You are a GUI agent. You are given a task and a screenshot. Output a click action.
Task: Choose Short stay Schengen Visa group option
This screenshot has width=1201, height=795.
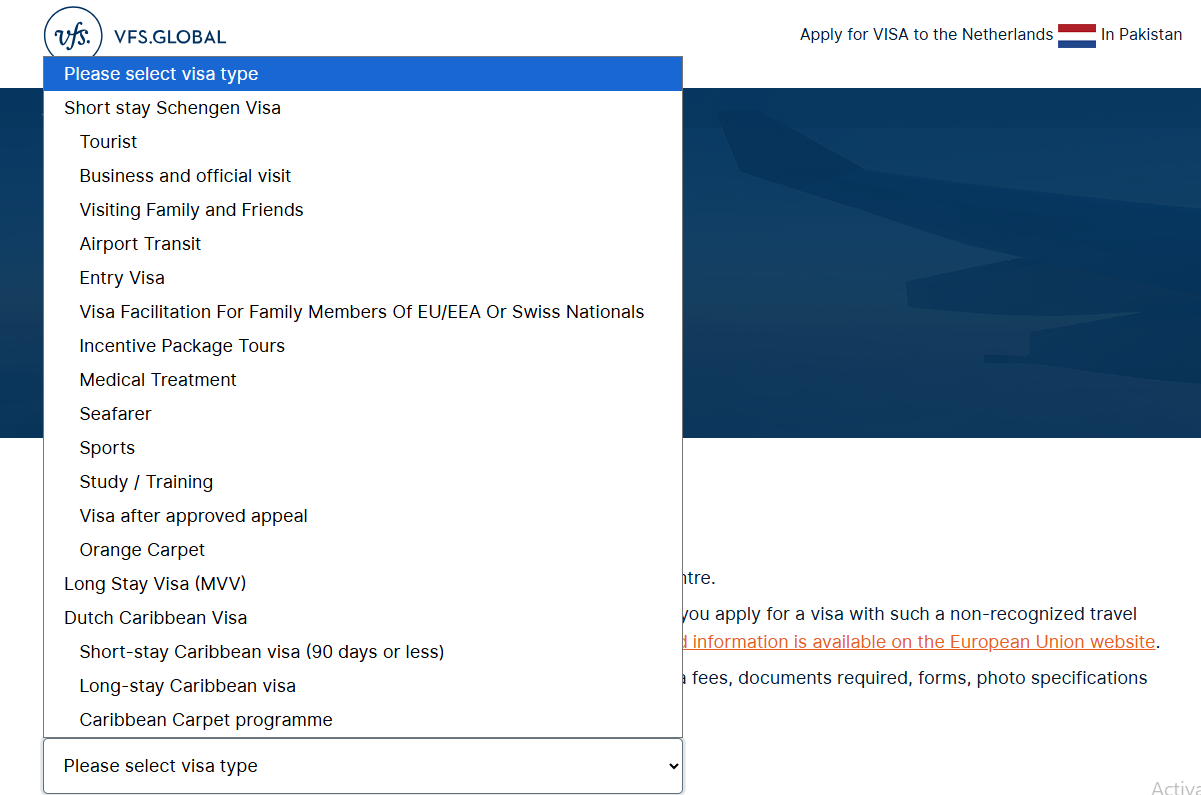363,108
